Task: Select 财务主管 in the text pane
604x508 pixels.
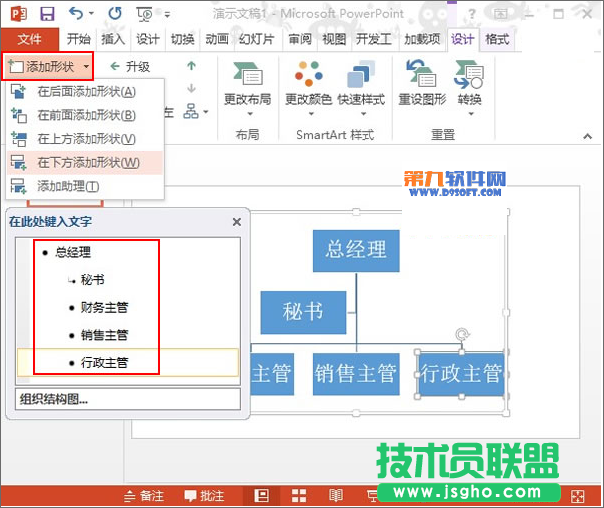Action: pyautogui.click(x=104, y=307)
